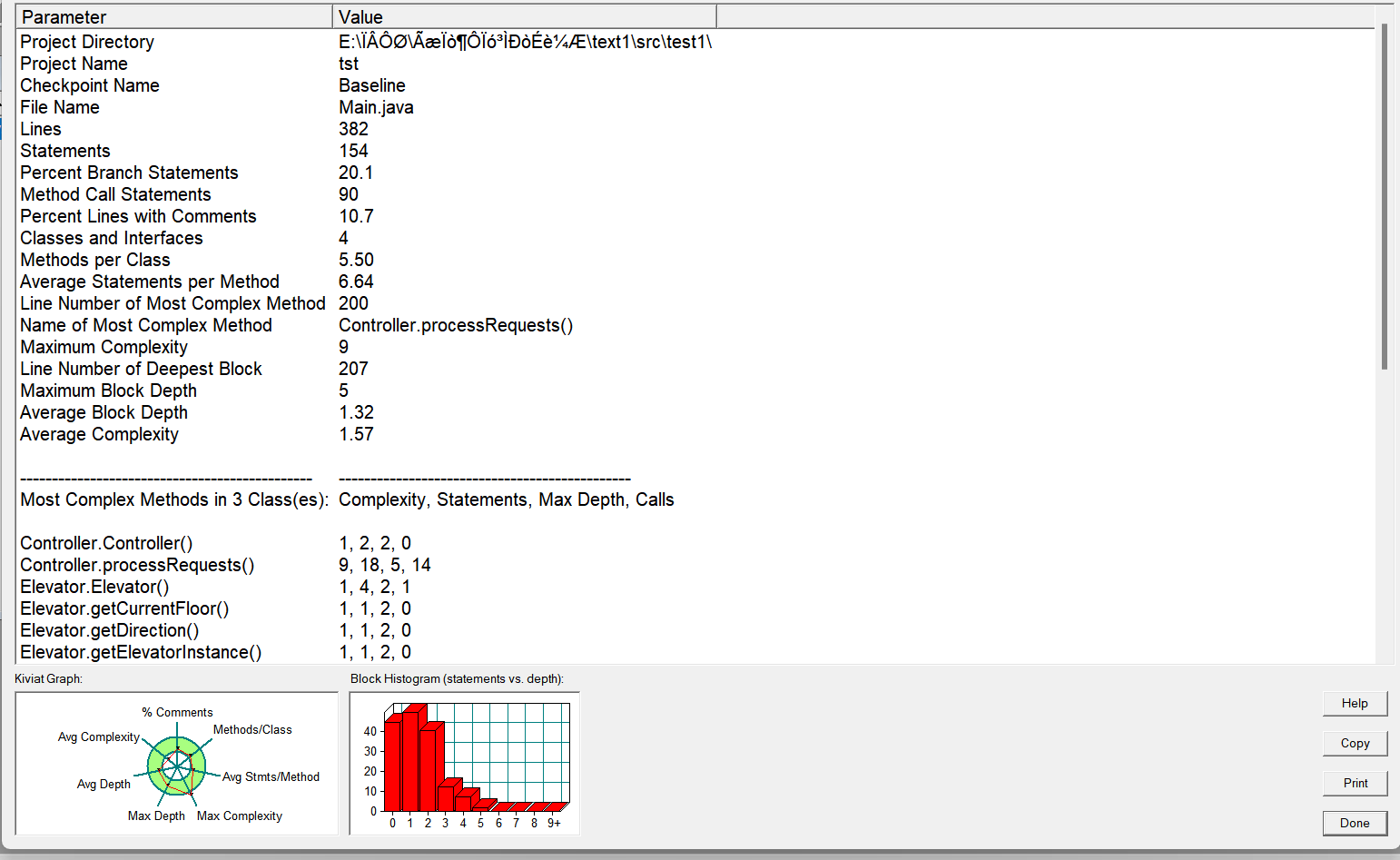The image size is (1400, 860).
Task: Click the value Main.java
Action: (376, 107)
